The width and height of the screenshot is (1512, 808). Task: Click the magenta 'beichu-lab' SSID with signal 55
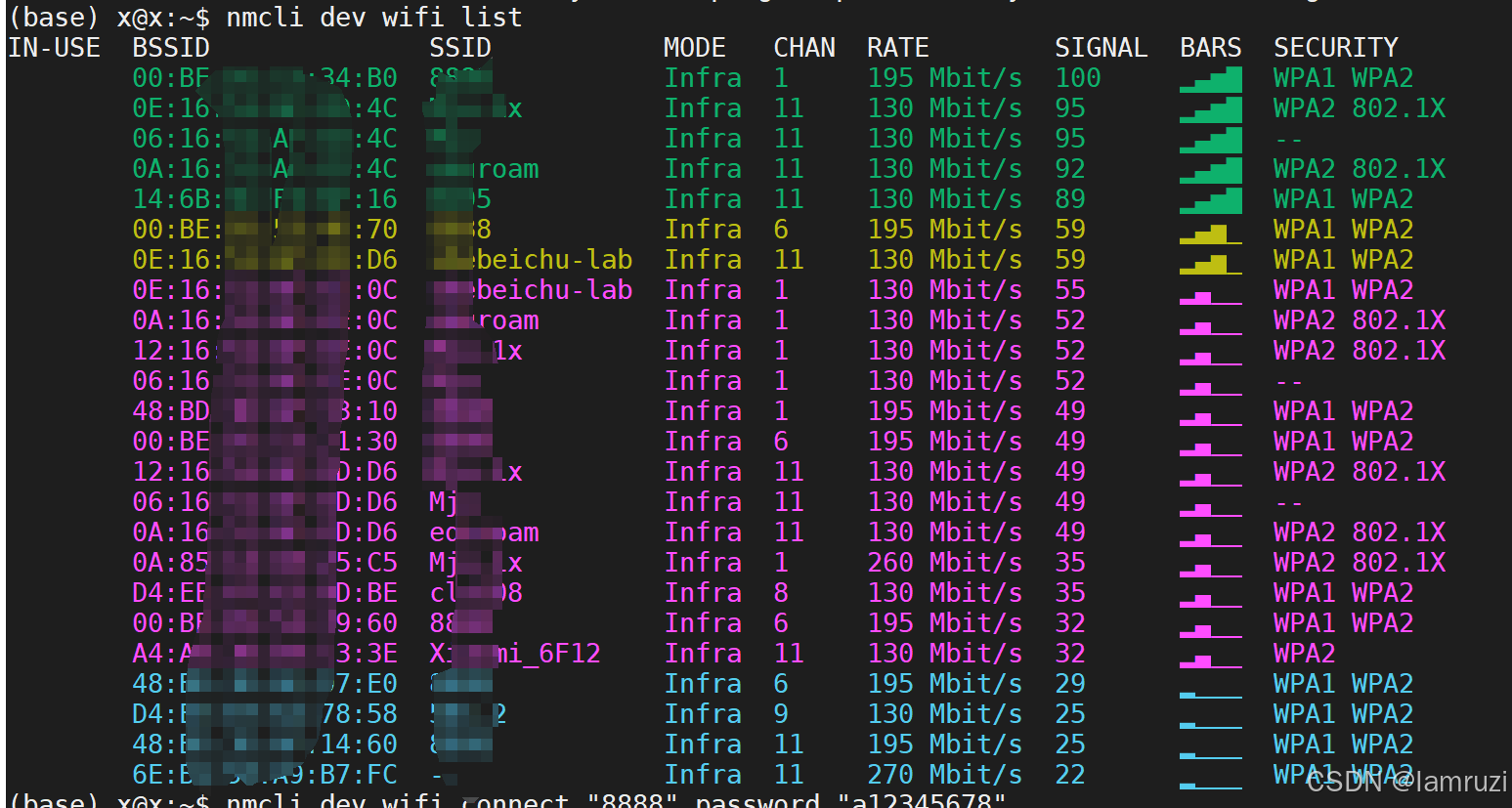tap(533, 290)
